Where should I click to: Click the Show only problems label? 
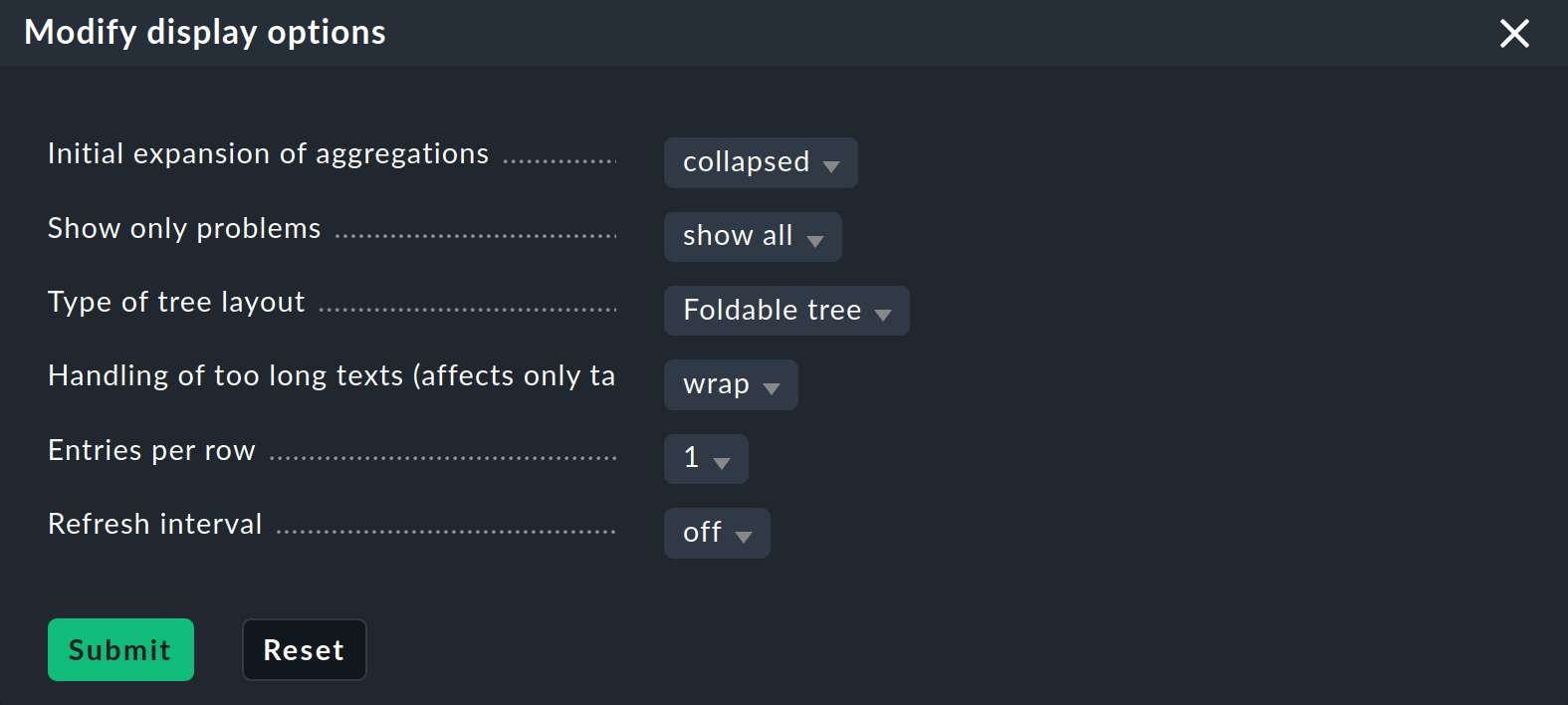point(183,227)
